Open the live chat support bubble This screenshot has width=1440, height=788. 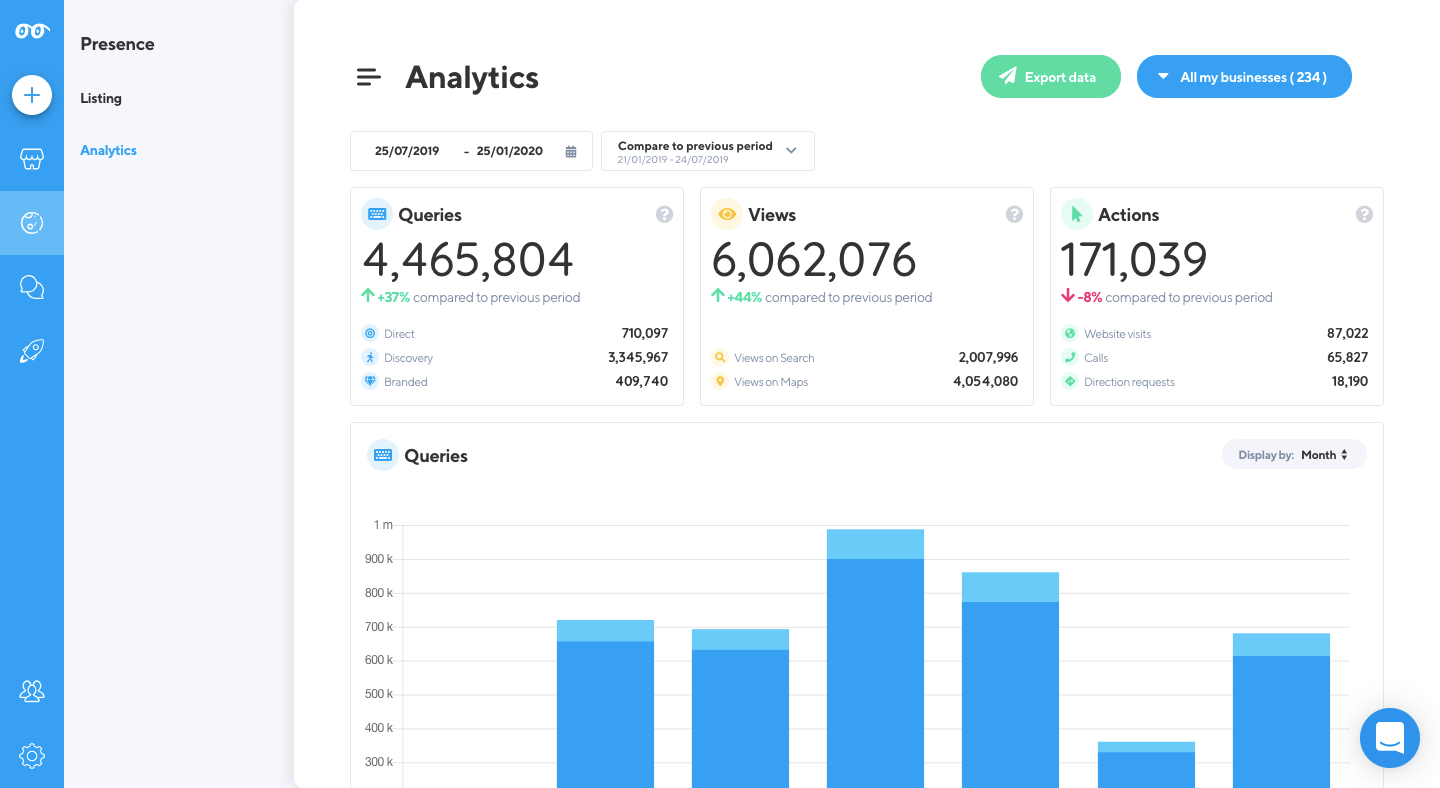(x=1390, y=738)
